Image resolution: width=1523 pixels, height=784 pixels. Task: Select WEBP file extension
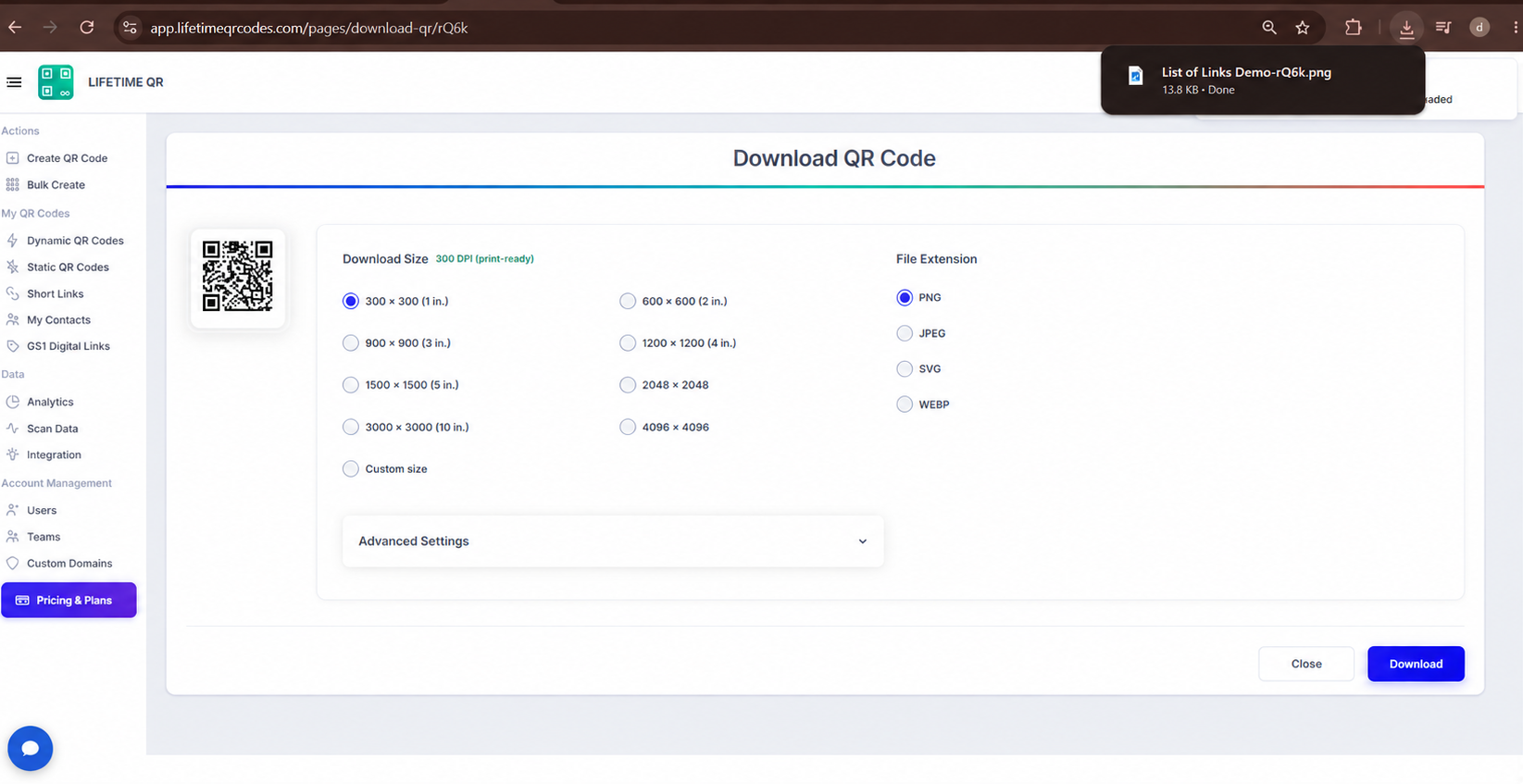pos(905,404)
